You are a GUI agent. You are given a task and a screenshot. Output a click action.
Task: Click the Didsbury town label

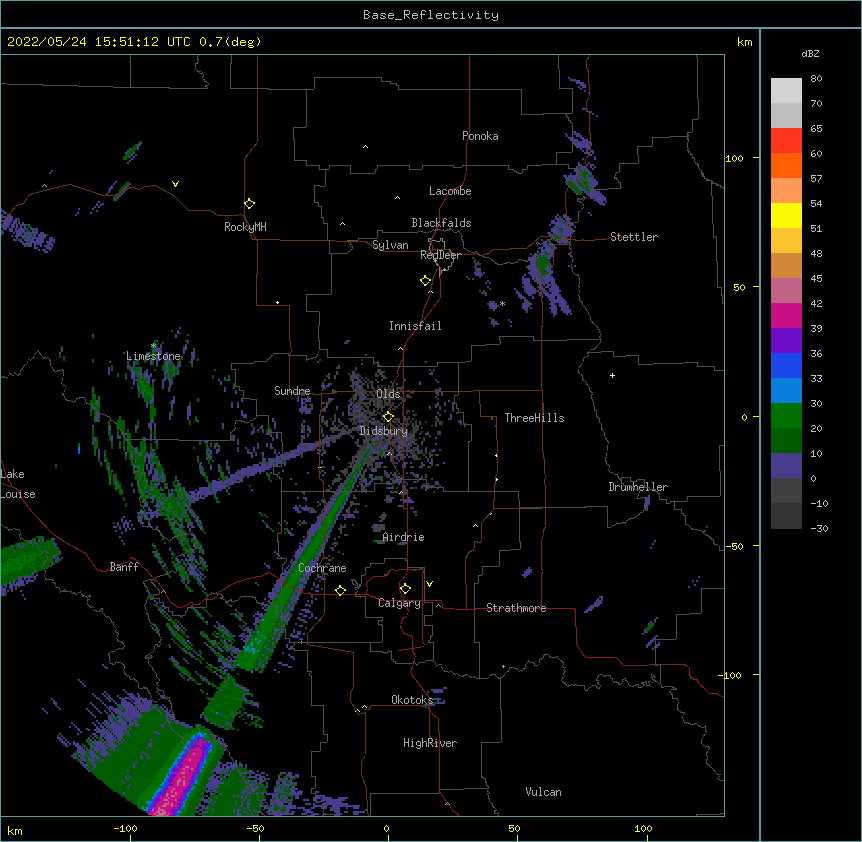[383, 431]
